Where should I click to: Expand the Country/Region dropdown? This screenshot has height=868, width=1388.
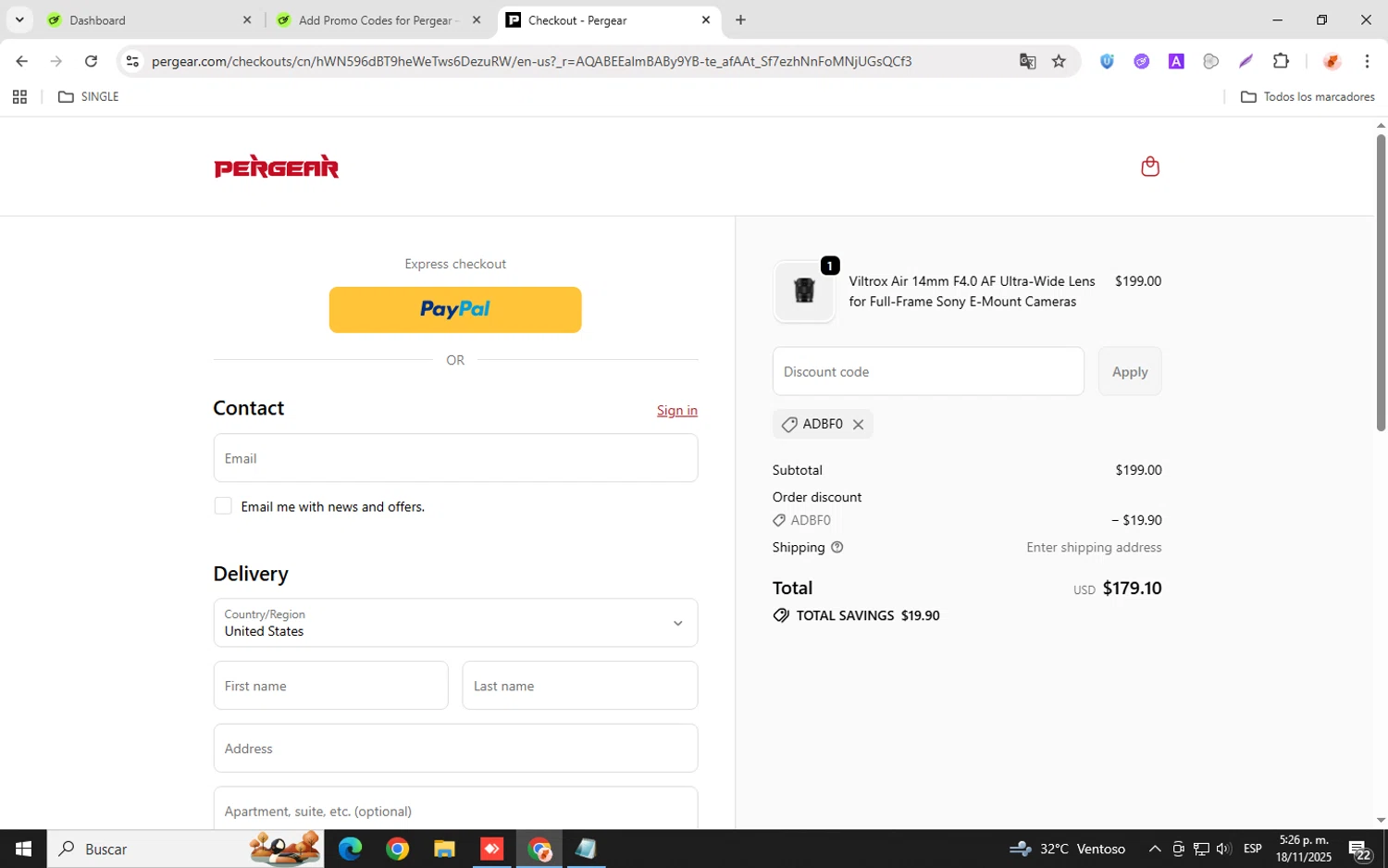(455, 623)
